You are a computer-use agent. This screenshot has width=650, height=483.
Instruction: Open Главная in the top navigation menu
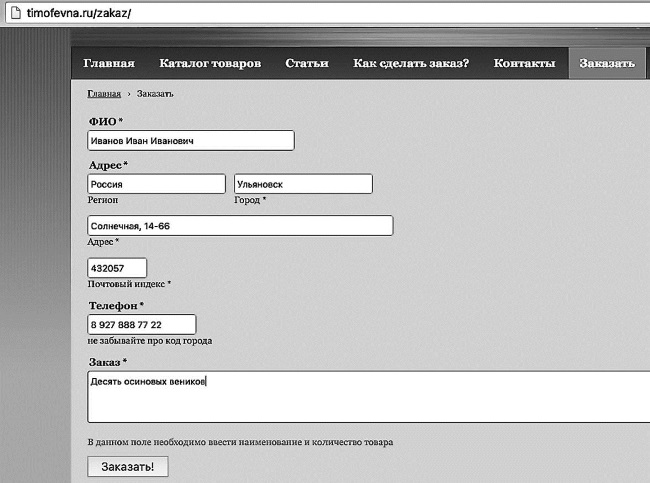(109, 63)
